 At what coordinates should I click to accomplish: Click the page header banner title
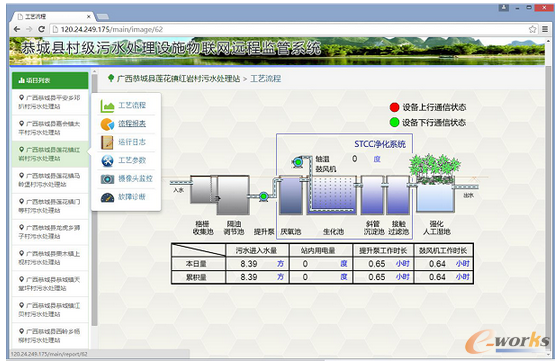171,48
